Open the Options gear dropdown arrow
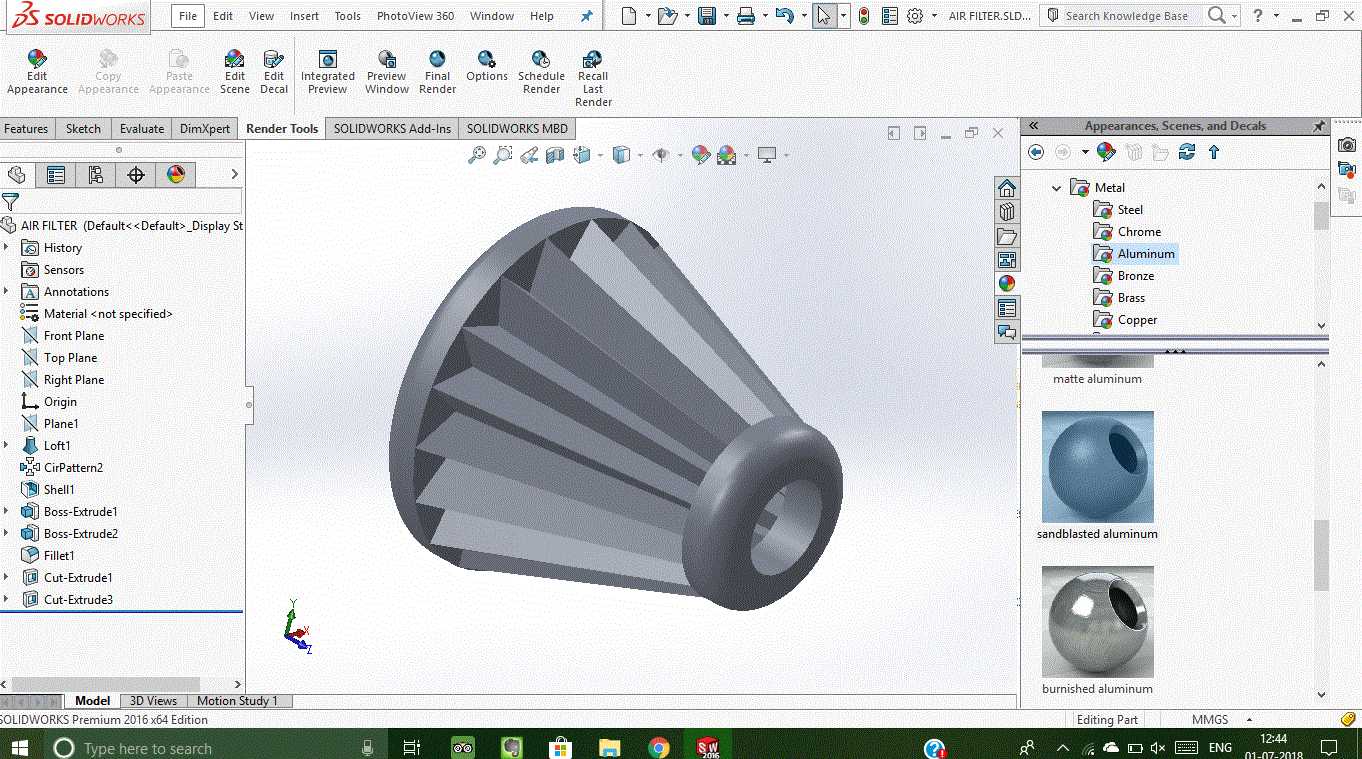 [934, 16]
